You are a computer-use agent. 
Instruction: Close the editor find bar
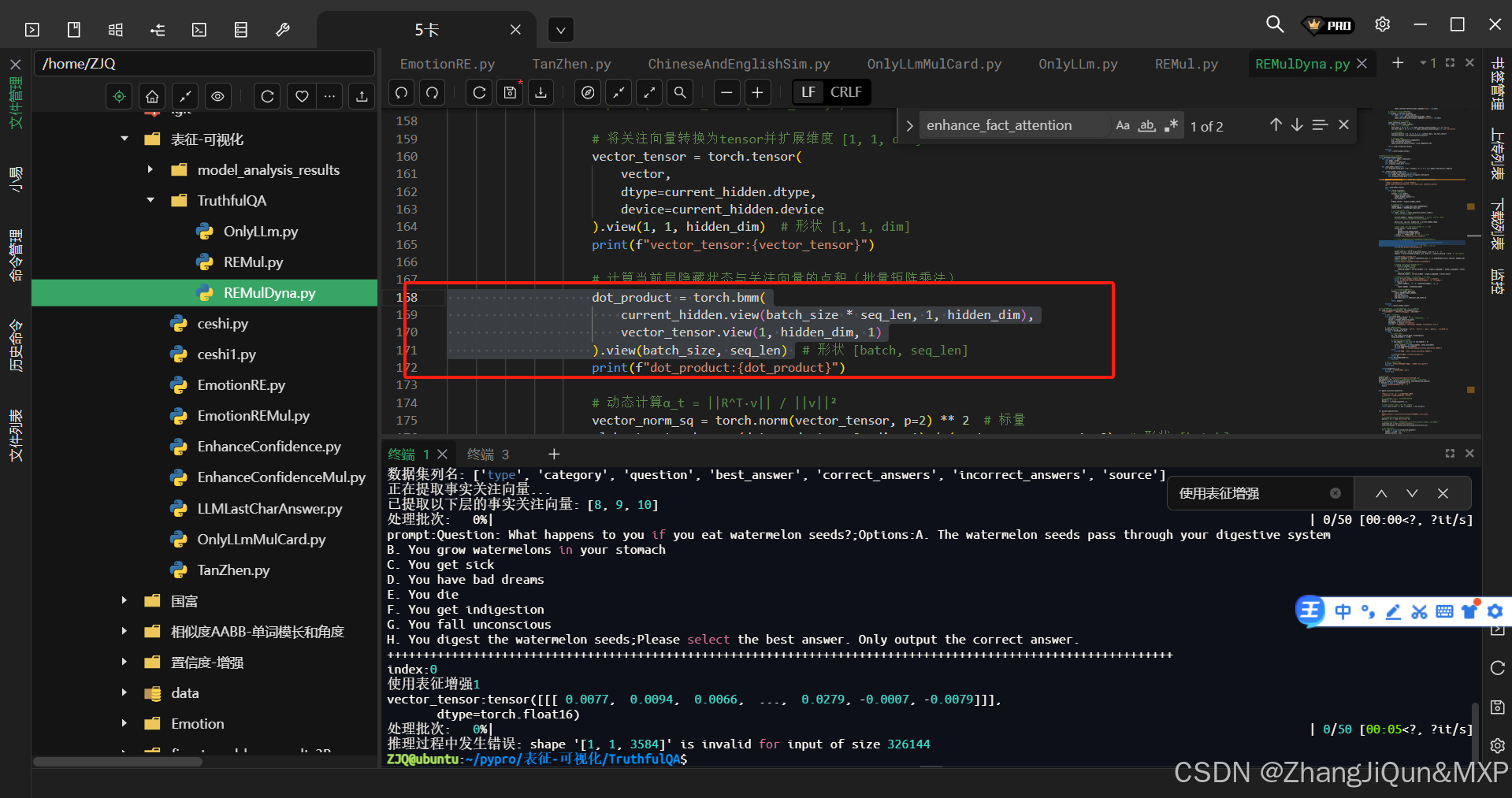coord(1344,125)
